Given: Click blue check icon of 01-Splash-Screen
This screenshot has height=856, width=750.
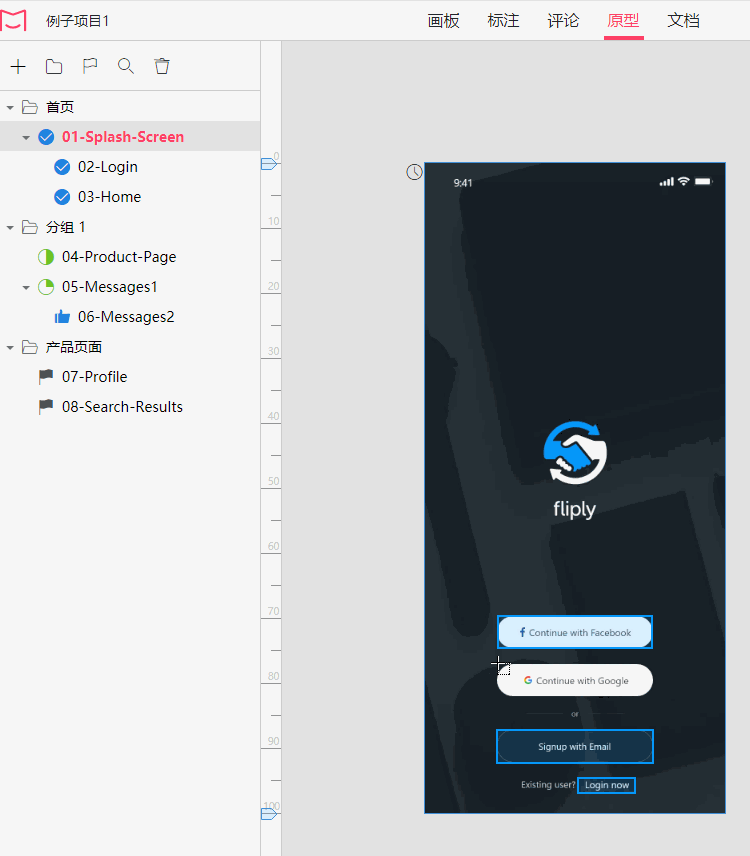Looking at the screenshot, I should coord(46,137).
